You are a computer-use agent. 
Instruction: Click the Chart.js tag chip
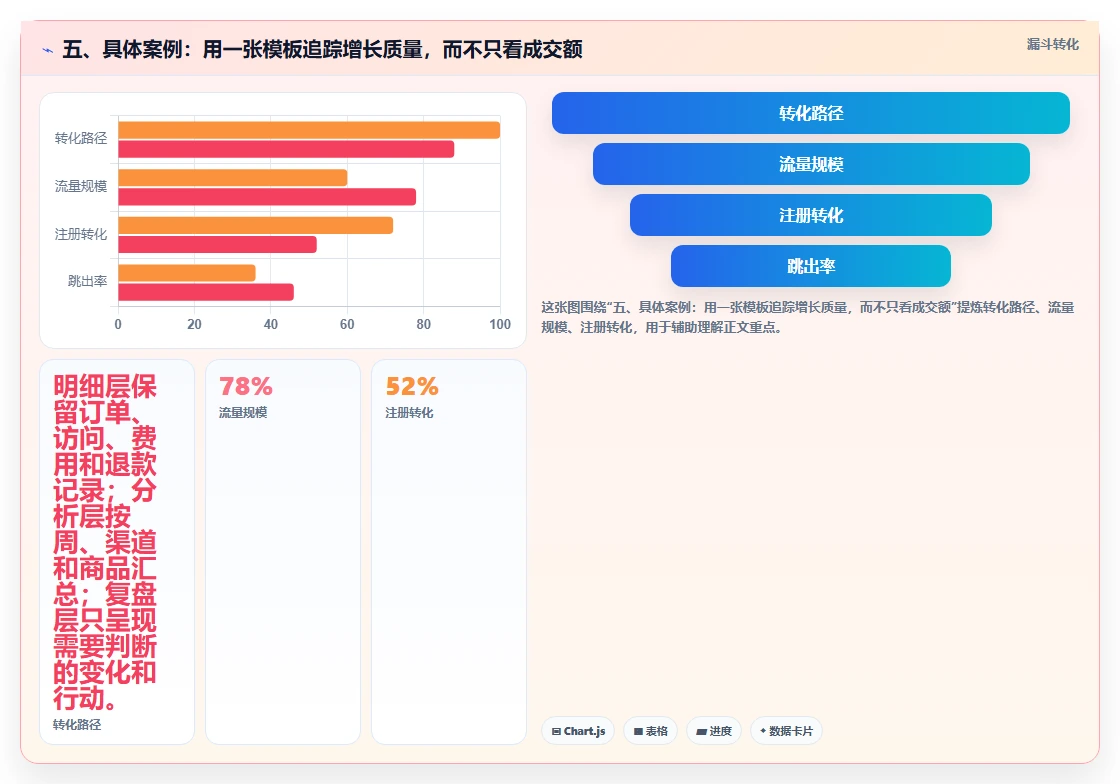[578, 731]
